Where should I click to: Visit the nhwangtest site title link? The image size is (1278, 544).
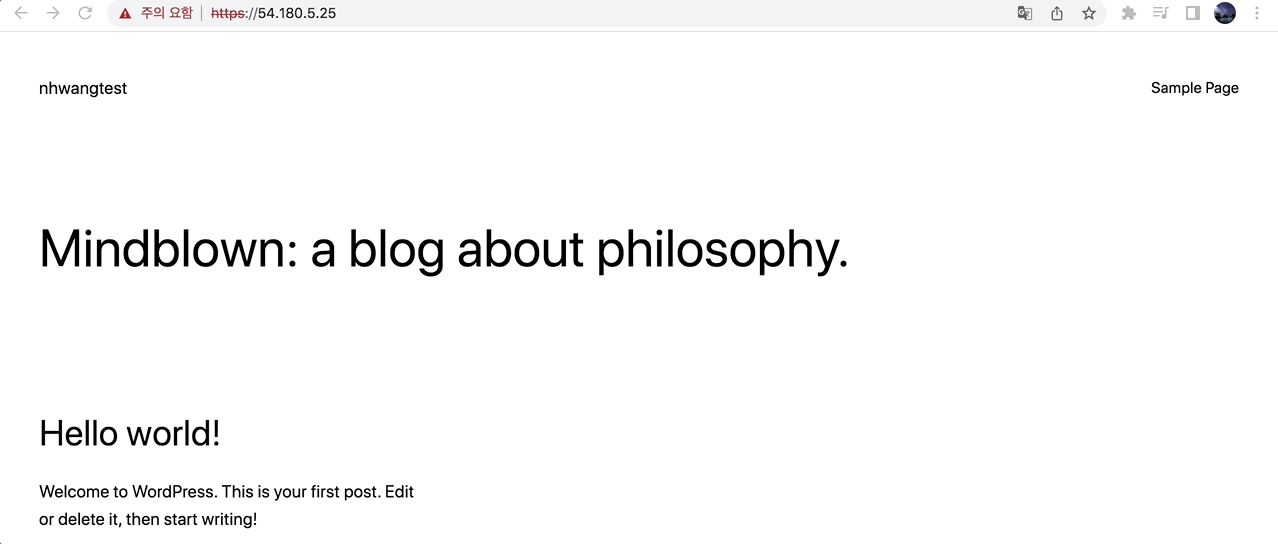pos(83,88)
